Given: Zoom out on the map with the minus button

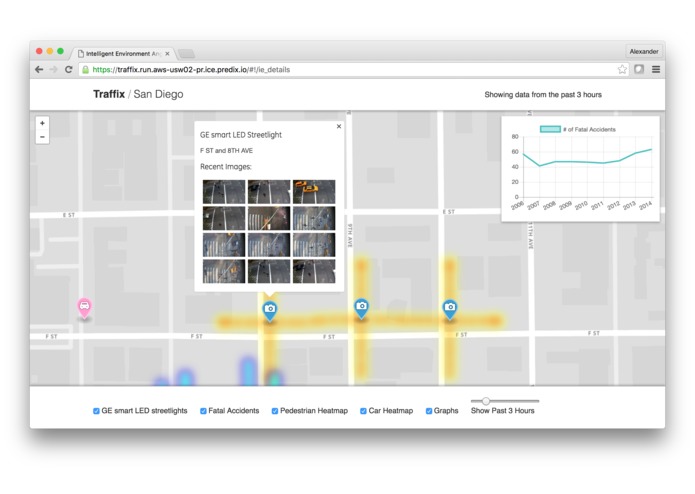Looking at the screenshot, I should (x=42, y=137).
